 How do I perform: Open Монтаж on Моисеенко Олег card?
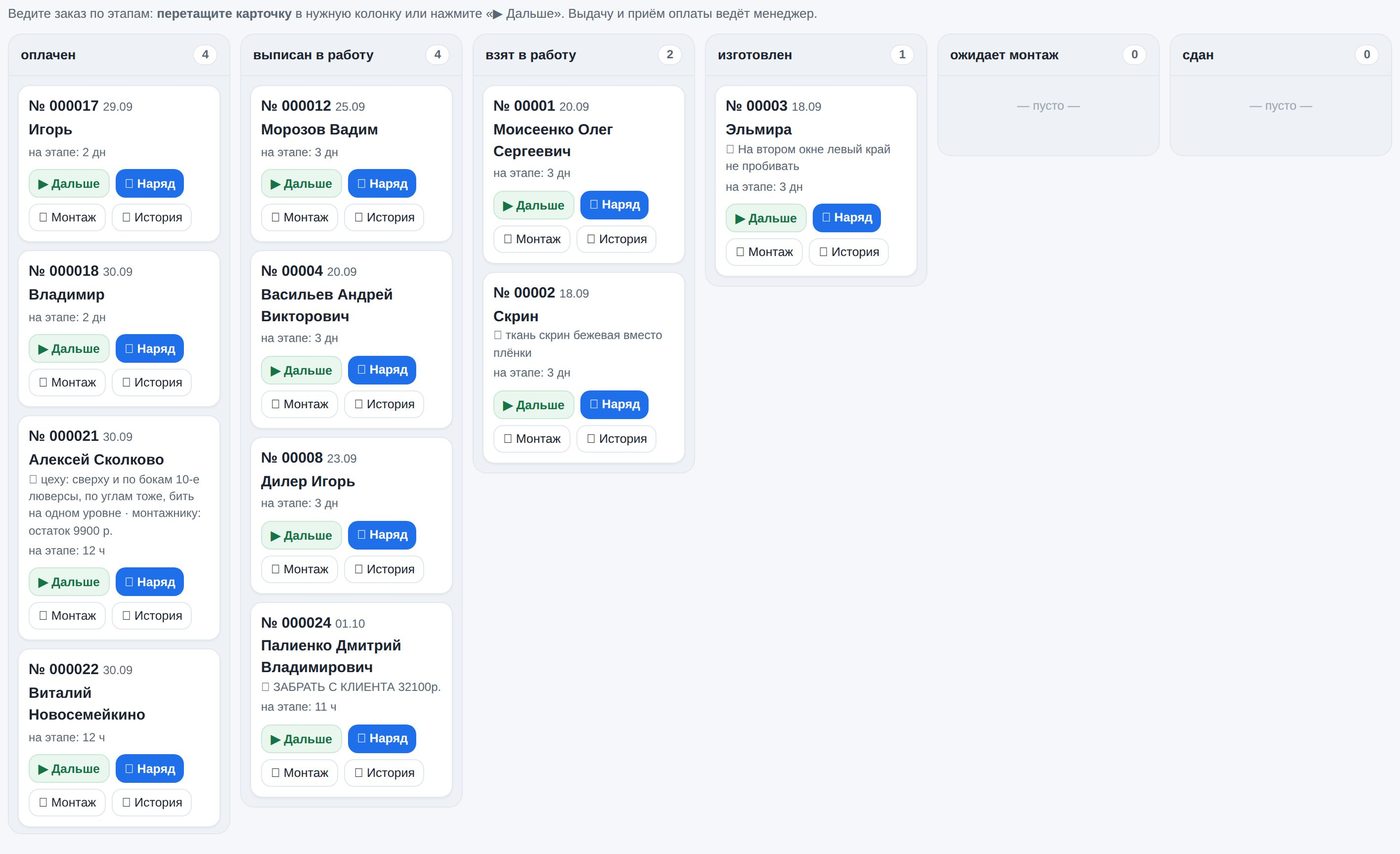pos(532,239)
